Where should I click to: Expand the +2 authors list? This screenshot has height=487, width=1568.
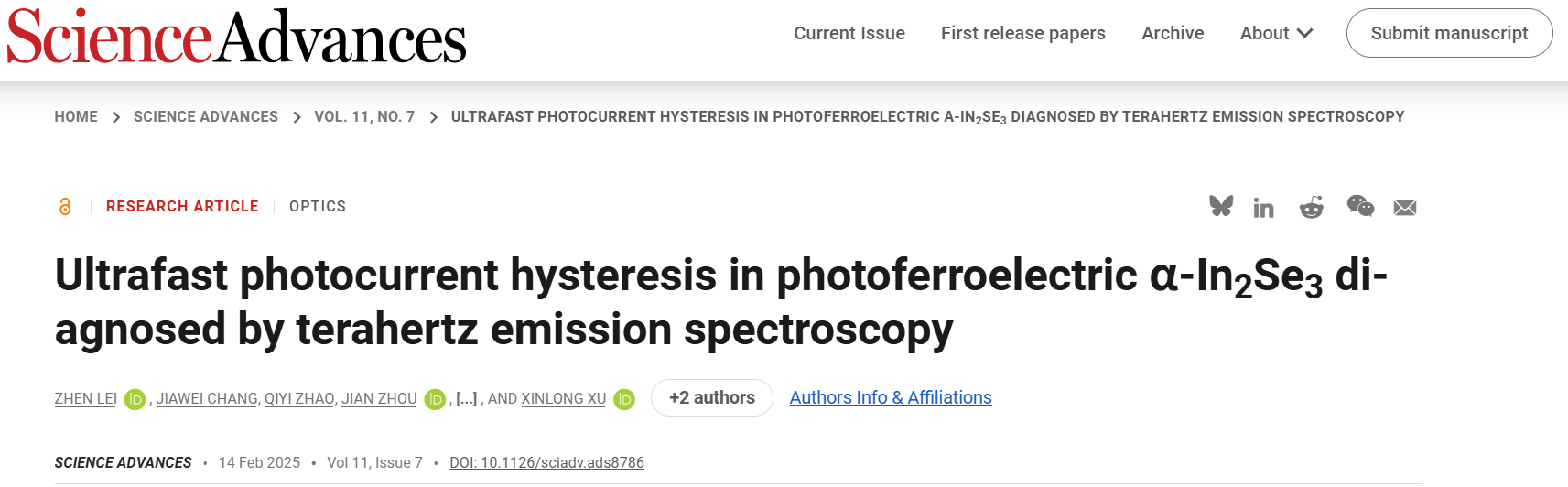coord(712,398)
